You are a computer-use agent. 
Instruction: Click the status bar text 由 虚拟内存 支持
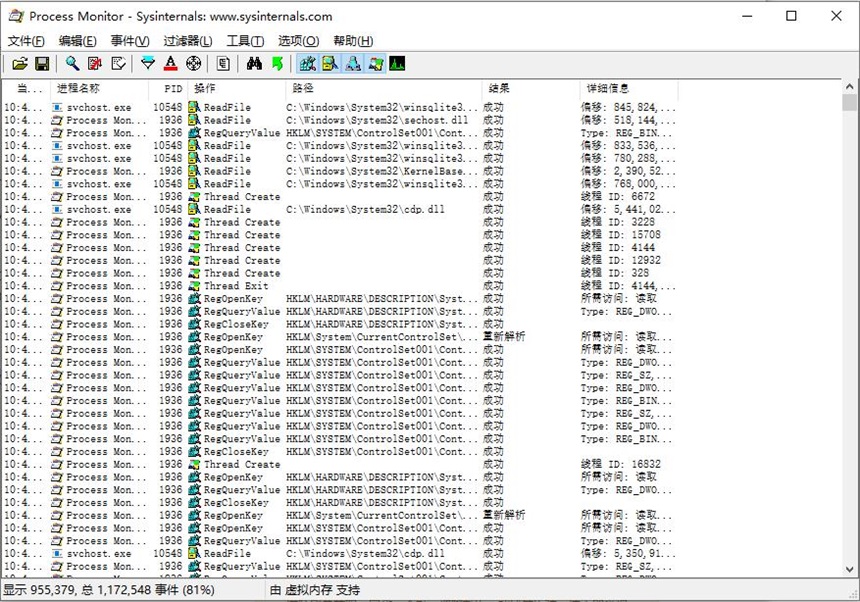[315, 590]
